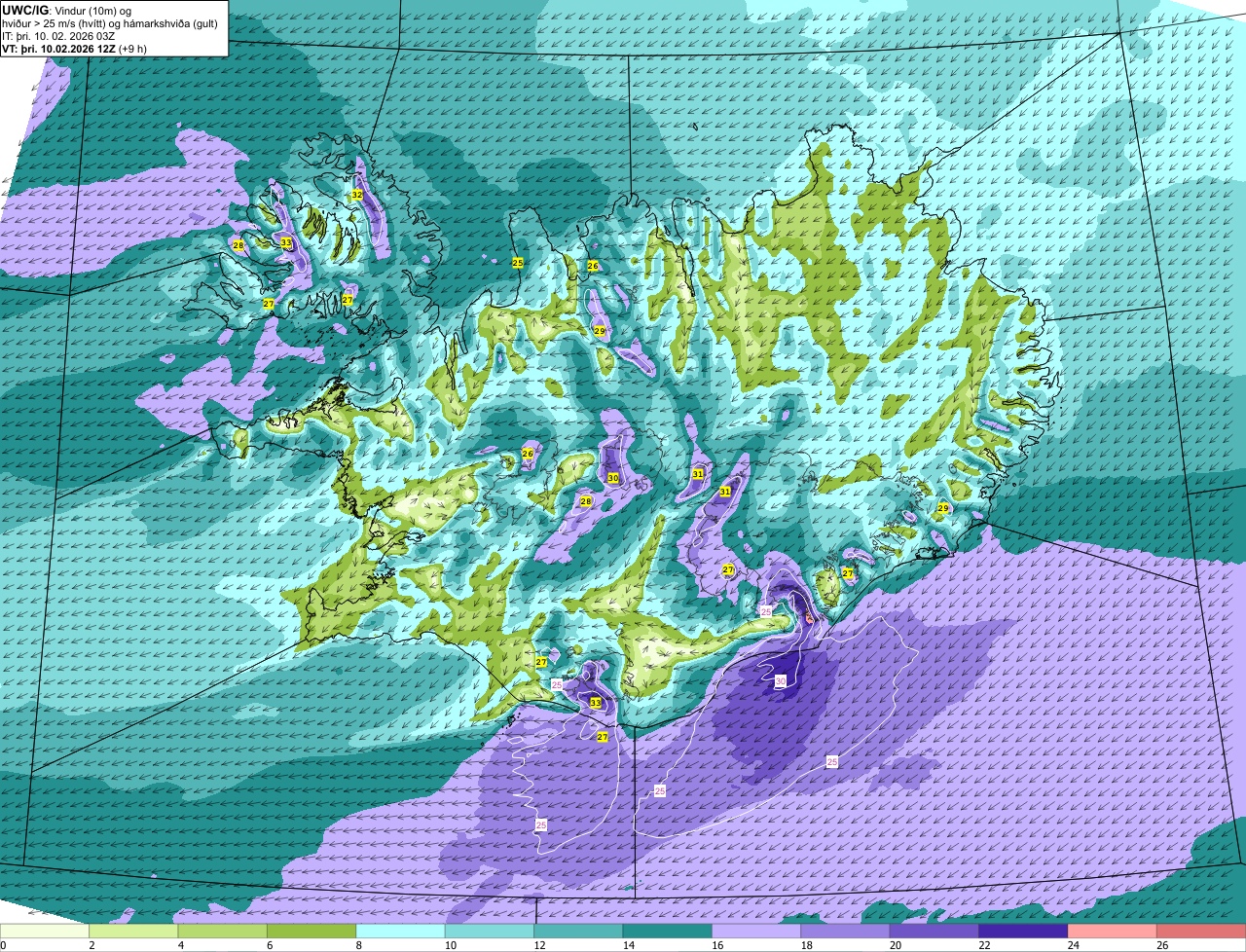Select the 14–16 m/s dark teal legend swatch
Screen dimensions: 1246x952
click(668, 932)
